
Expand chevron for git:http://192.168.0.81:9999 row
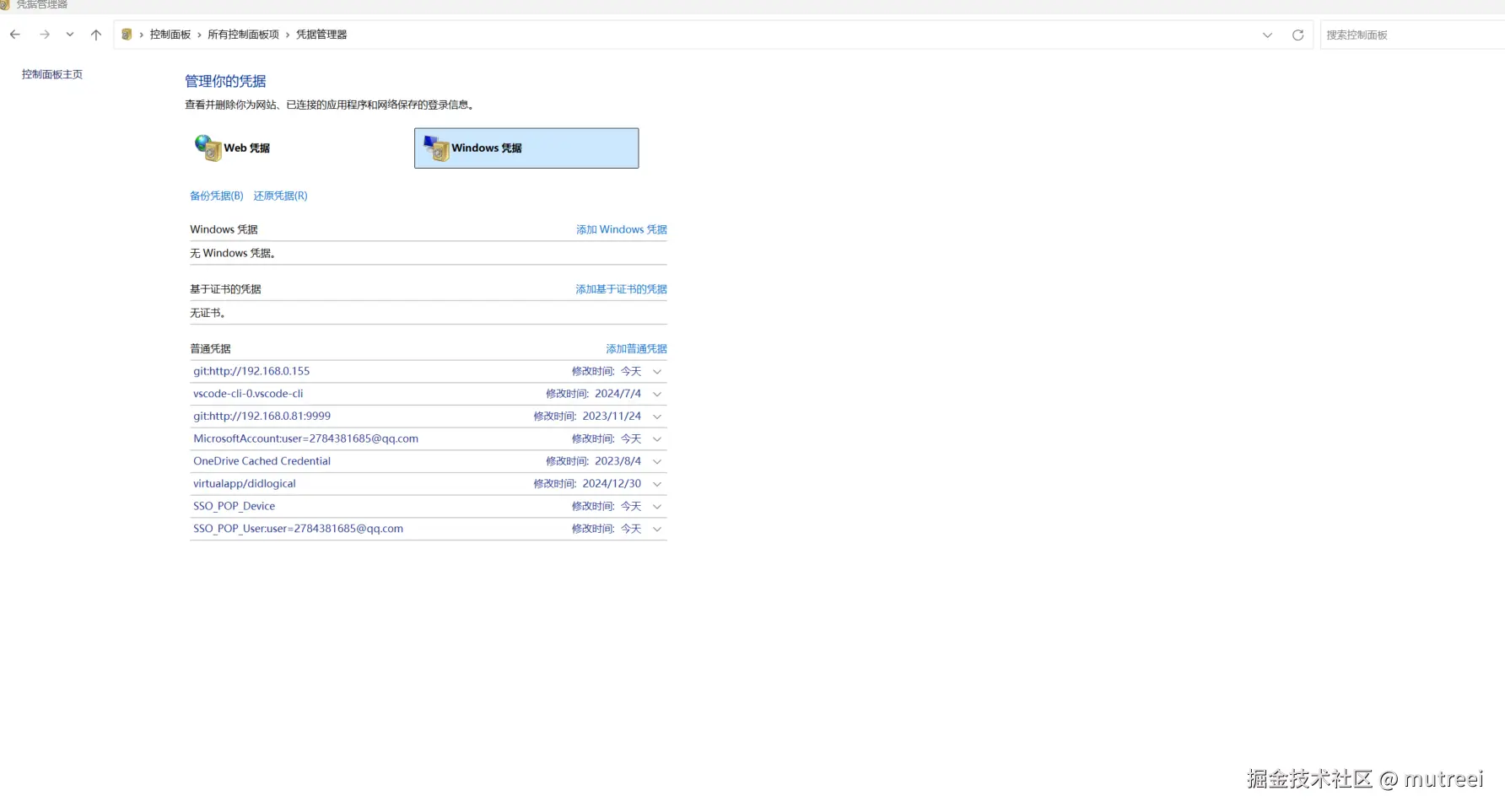657,417
